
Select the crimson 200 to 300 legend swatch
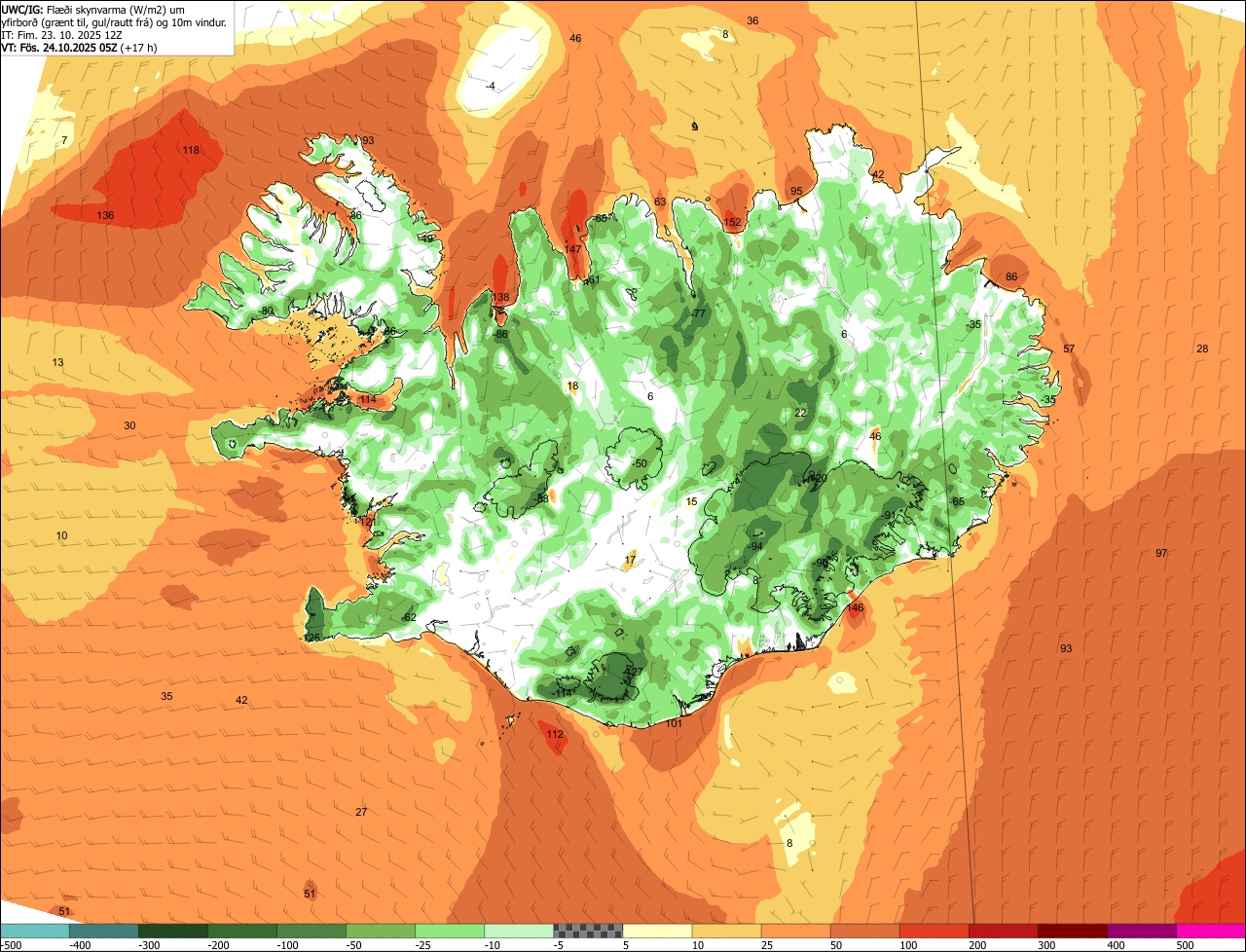(1003, 931)
